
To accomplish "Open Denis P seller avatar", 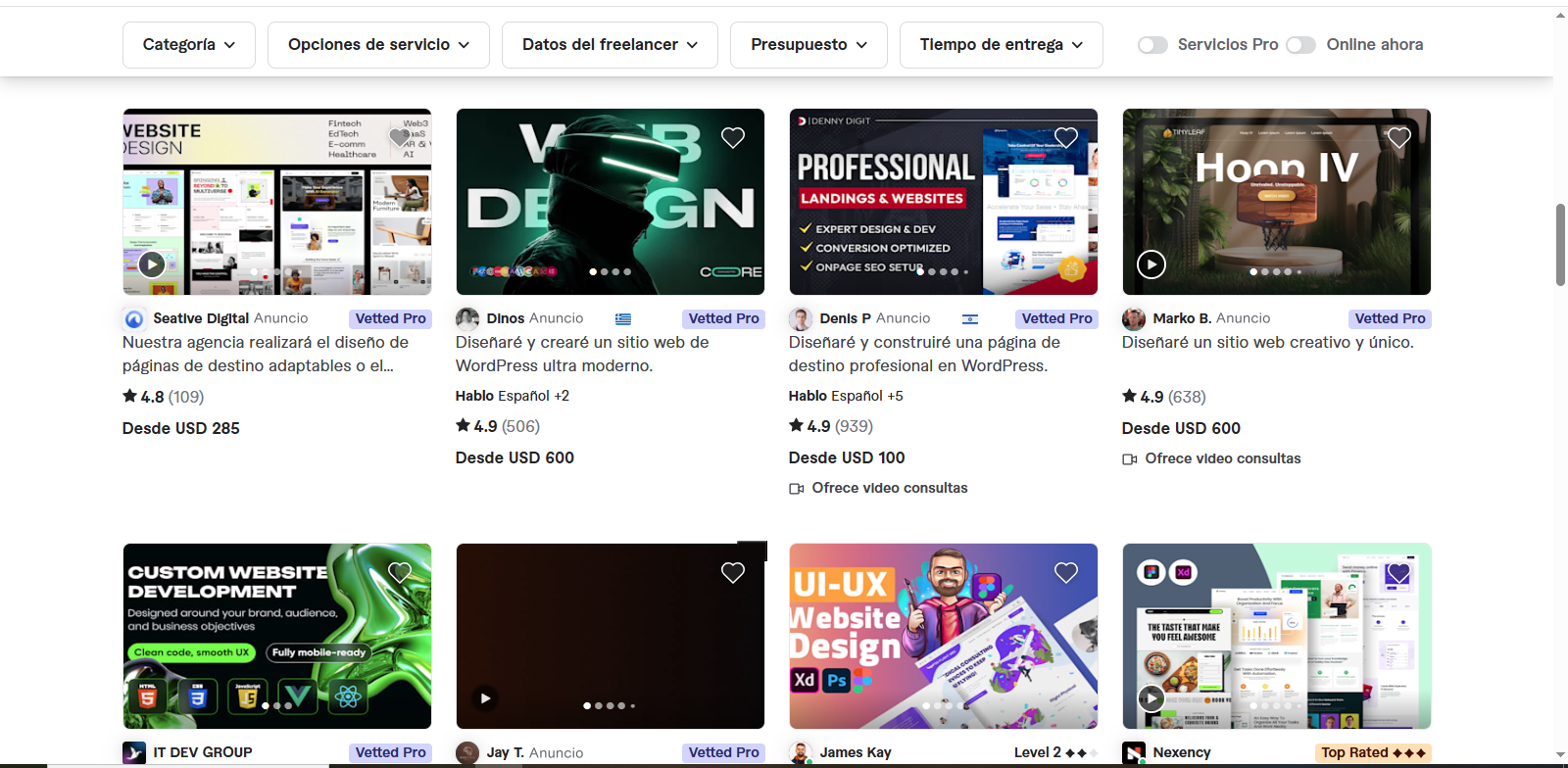I will coord(801,318).
